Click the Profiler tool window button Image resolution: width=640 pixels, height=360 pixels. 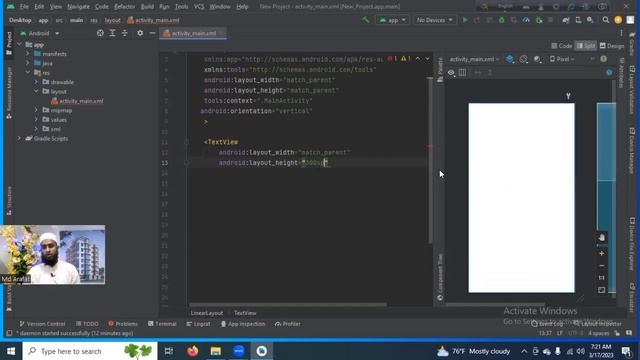tap(288, 324)
